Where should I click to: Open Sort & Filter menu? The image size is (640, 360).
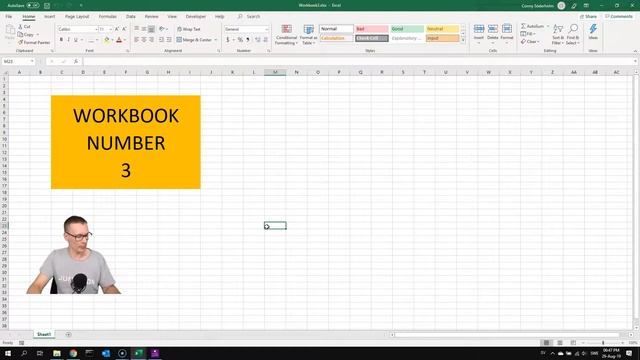tap(558, 34)
